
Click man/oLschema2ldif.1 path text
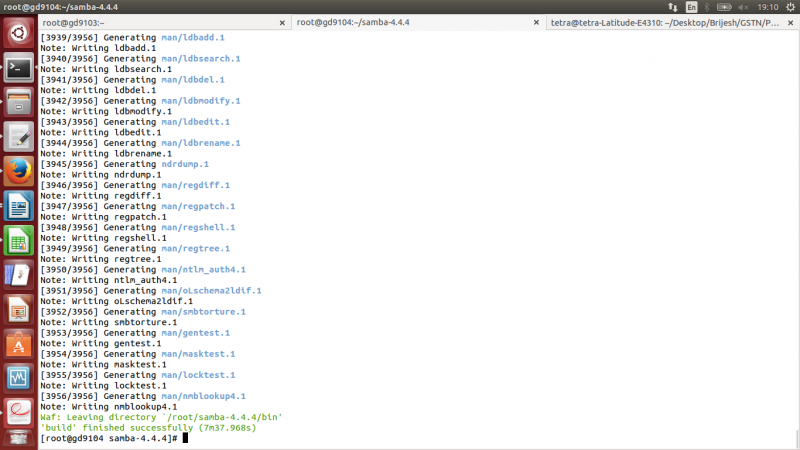click(x=211, y=291)
